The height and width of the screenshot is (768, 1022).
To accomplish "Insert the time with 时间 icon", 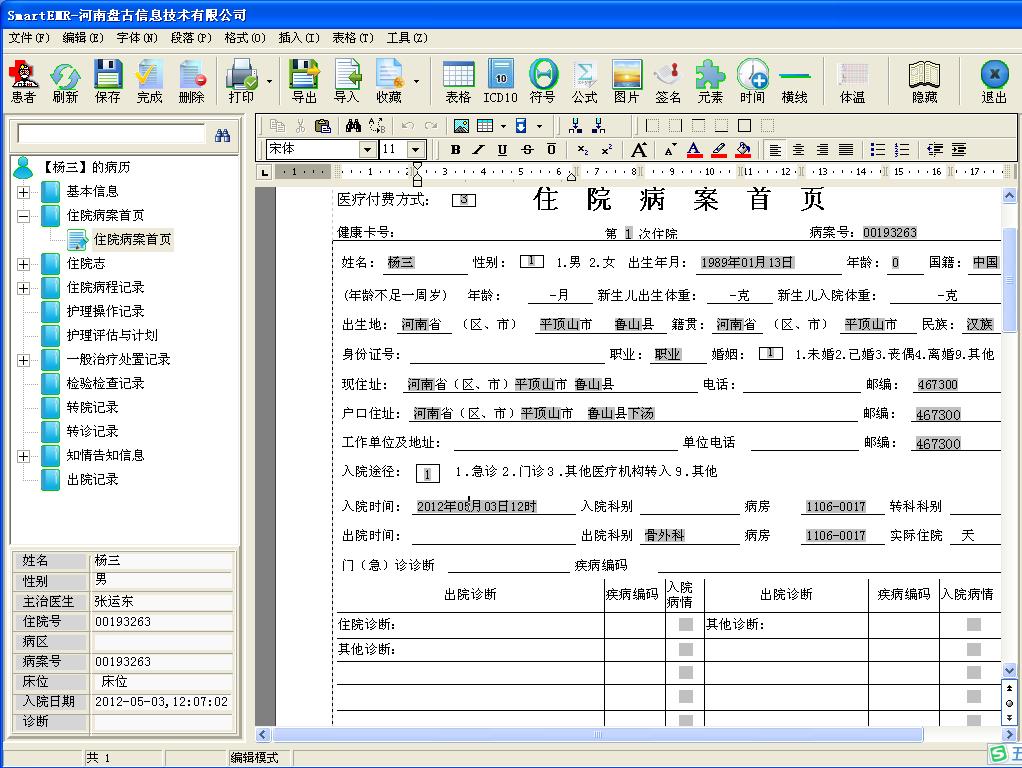I will click(x=752, y=81).
